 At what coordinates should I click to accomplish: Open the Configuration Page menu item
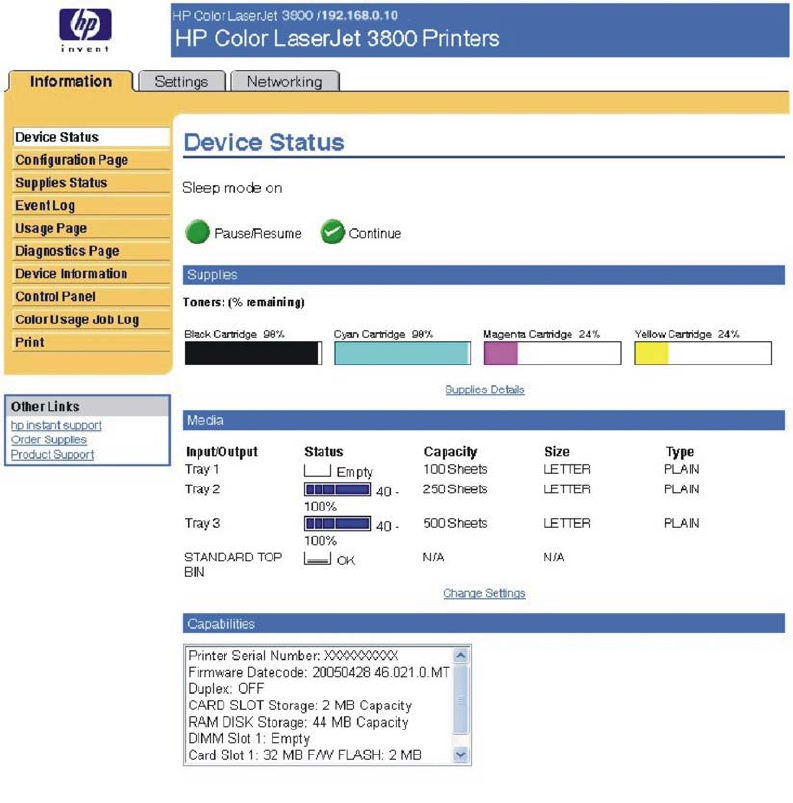pyautogui.click(x=91, y=160)
